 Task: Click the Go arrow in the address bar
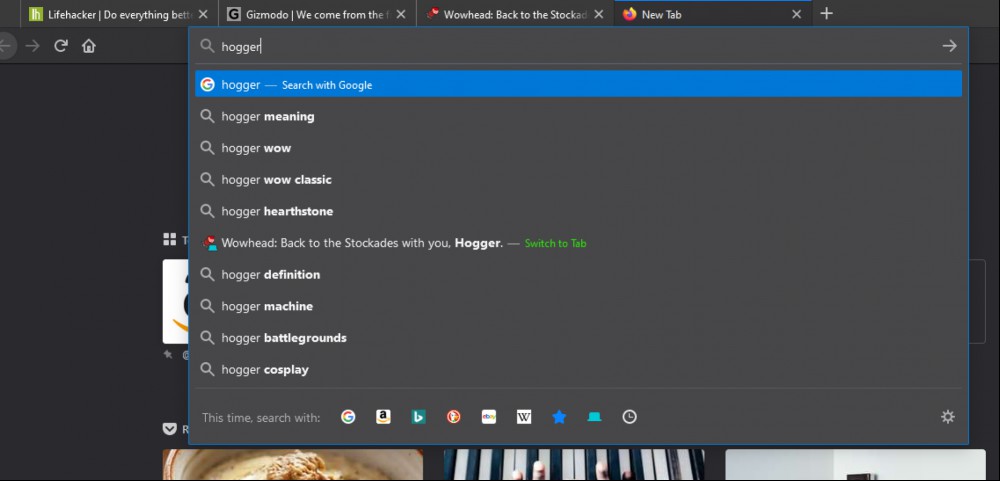(950, 46)
